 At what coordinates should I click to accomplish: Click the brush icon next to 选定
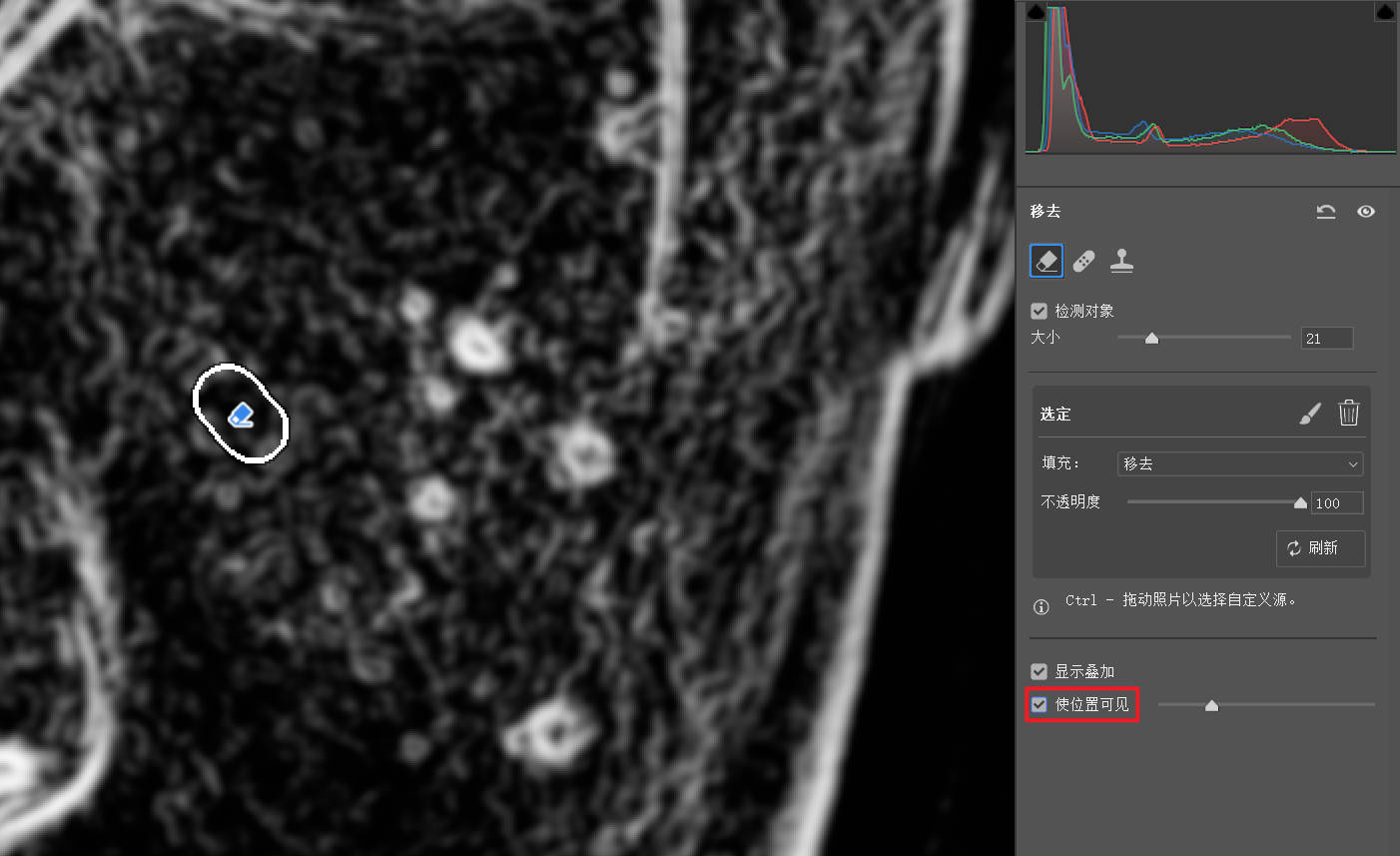pos(1311,414)
